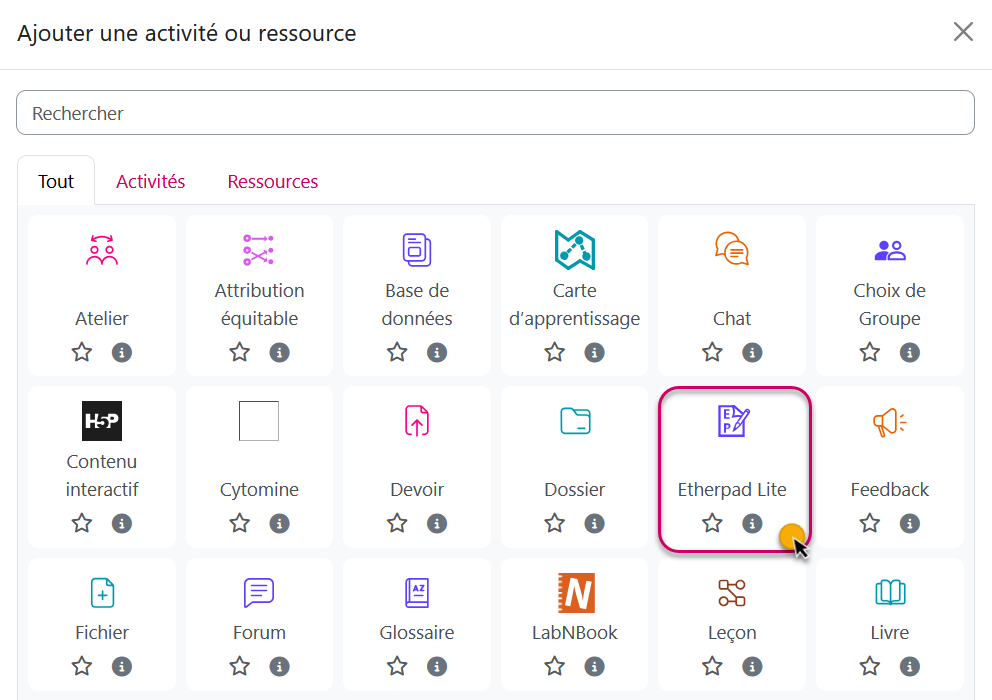Choose the Feedback megaphone icon
The width and height of the screenshot is (992, 700).
889,421
